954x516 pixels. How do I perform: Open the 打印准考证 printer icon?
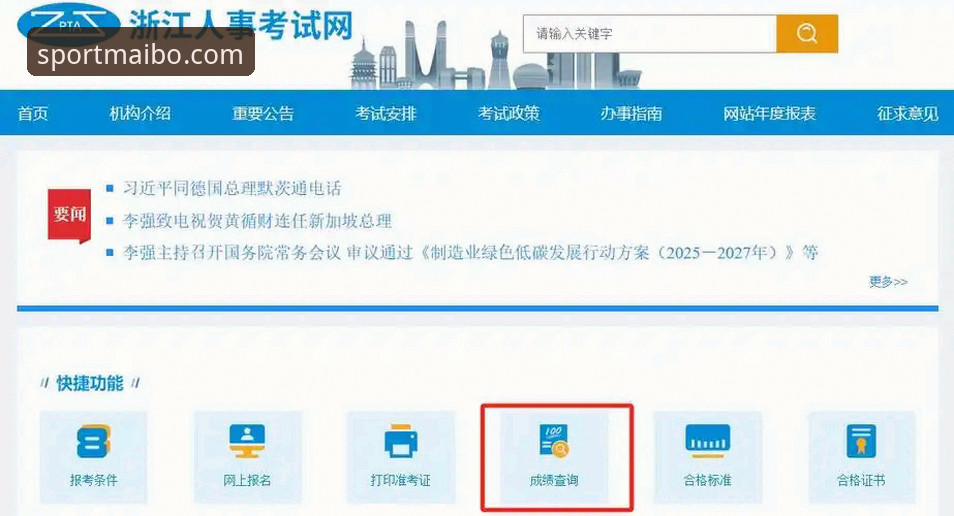(x=400, y=441)
